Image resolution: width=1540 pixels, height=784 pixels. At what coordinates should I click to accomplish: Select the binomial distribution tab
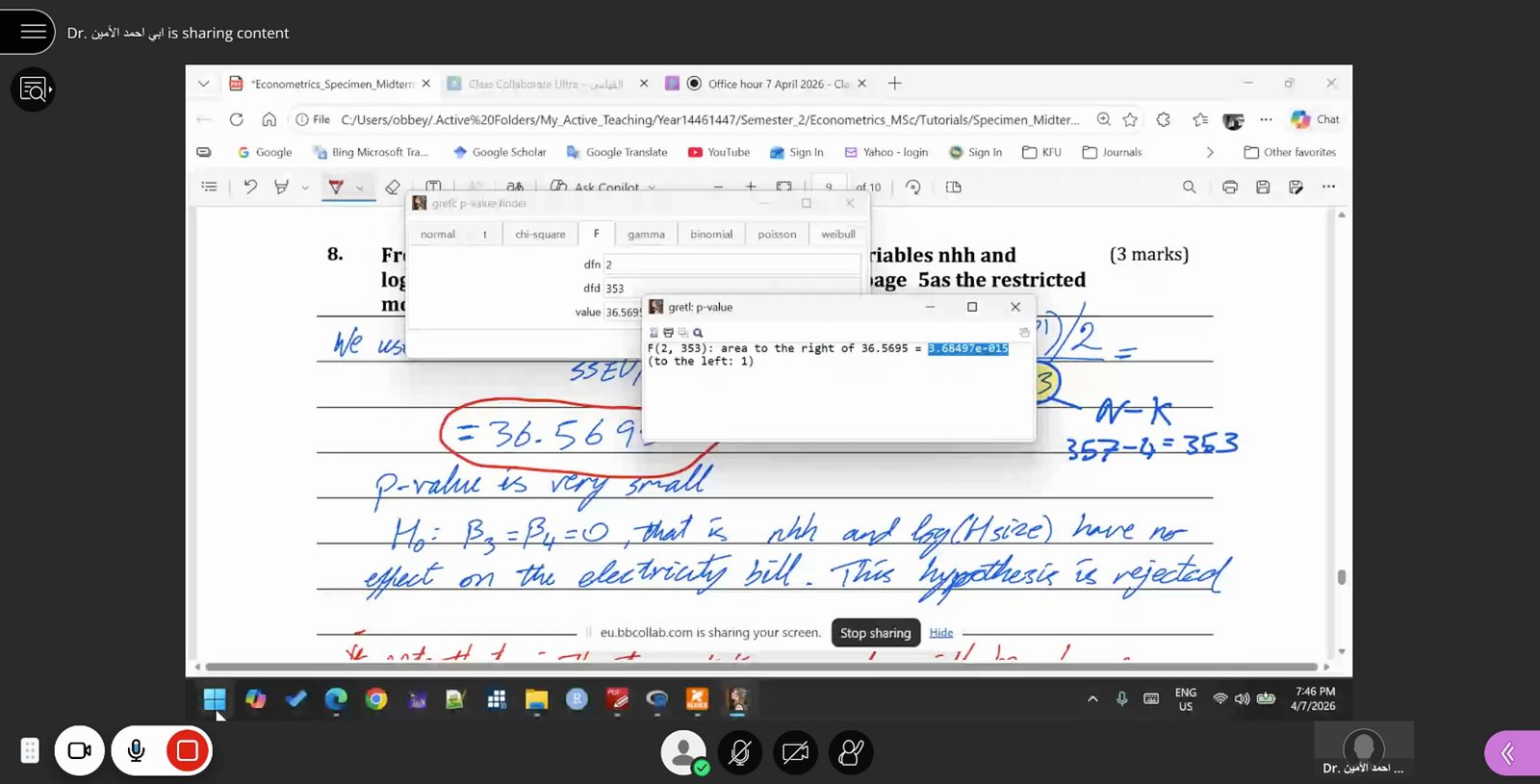[x=711, y=234]
